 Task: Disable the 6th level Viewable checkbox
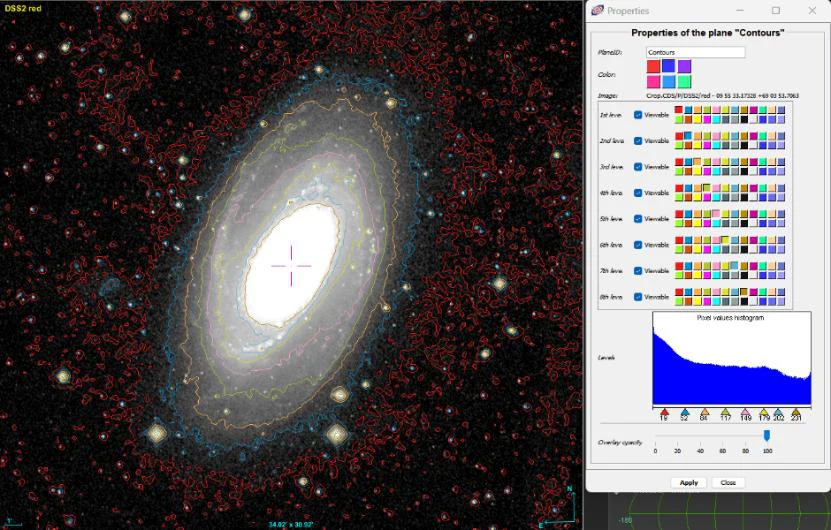click(638, 244)
